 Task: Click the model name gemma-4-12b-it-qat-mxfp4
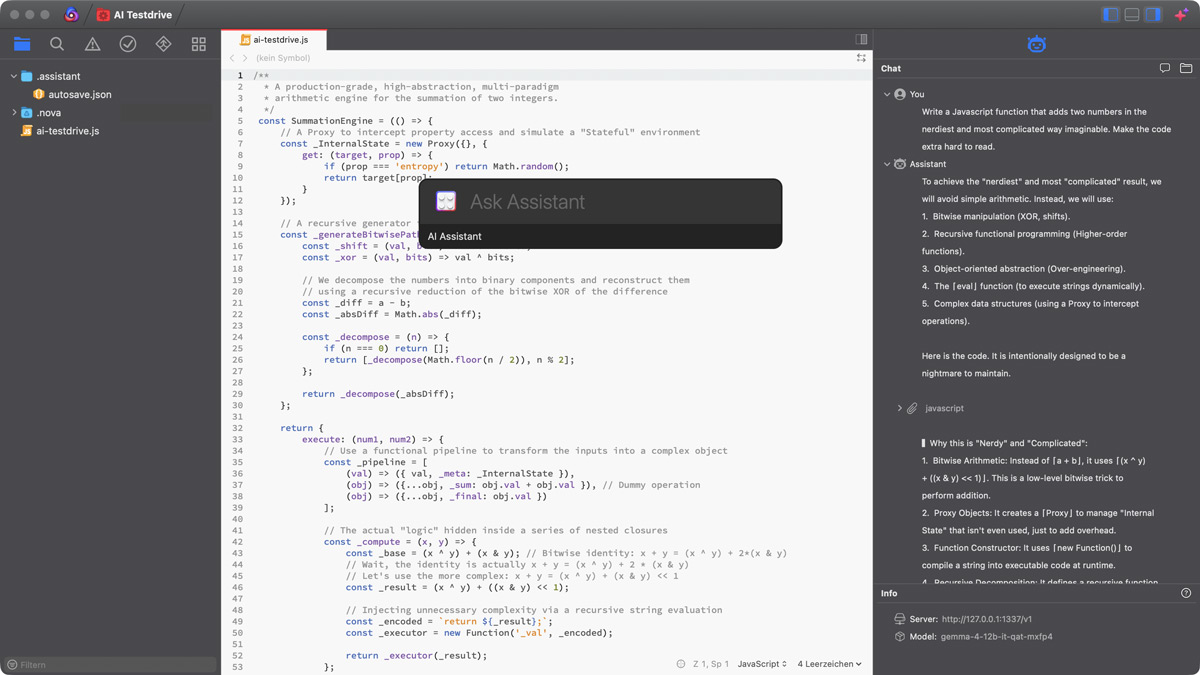coord(997,636)
